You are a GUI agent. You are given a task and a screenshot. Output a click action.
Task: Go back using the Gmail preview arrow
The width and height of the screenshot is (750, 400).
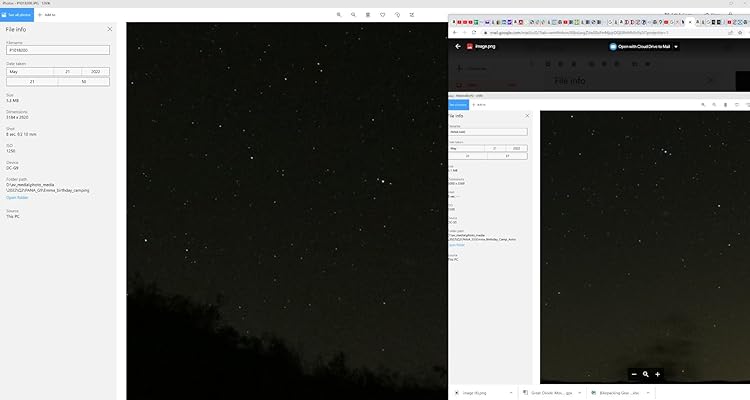(458, 46)
